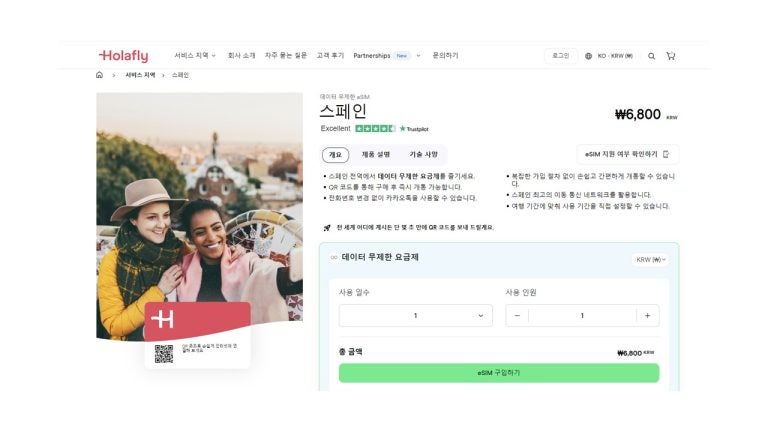The image size is (768, 432).
Task: Open 고객 후기 menu item
Action: point(330,56)
